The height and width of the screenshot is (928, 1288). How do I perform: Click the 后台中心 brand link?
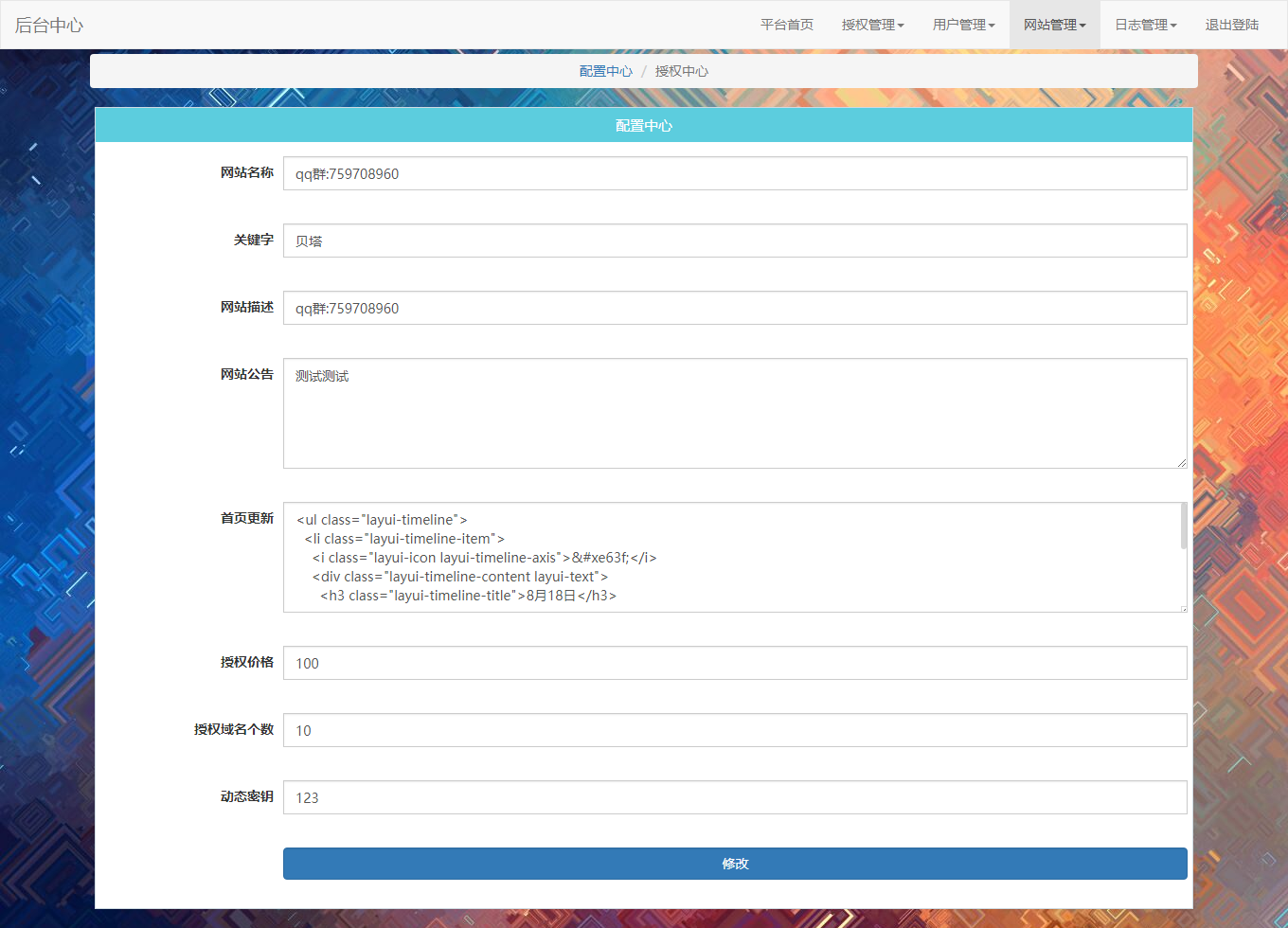coord(49,26)
